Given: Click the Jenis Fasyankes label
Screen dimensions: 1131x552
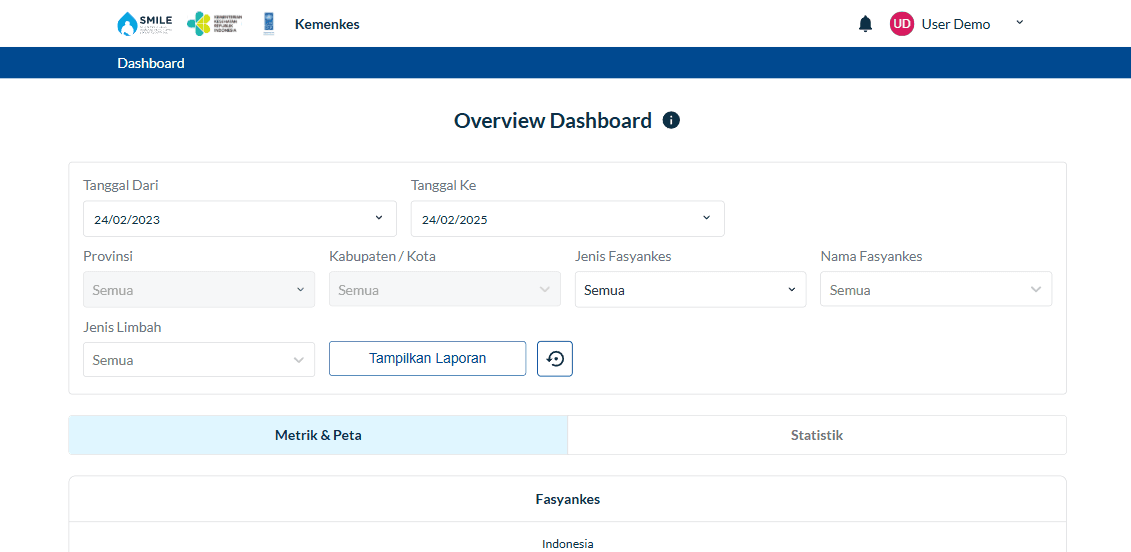Looking at the screenshot, I should click(x=623, y=256).
